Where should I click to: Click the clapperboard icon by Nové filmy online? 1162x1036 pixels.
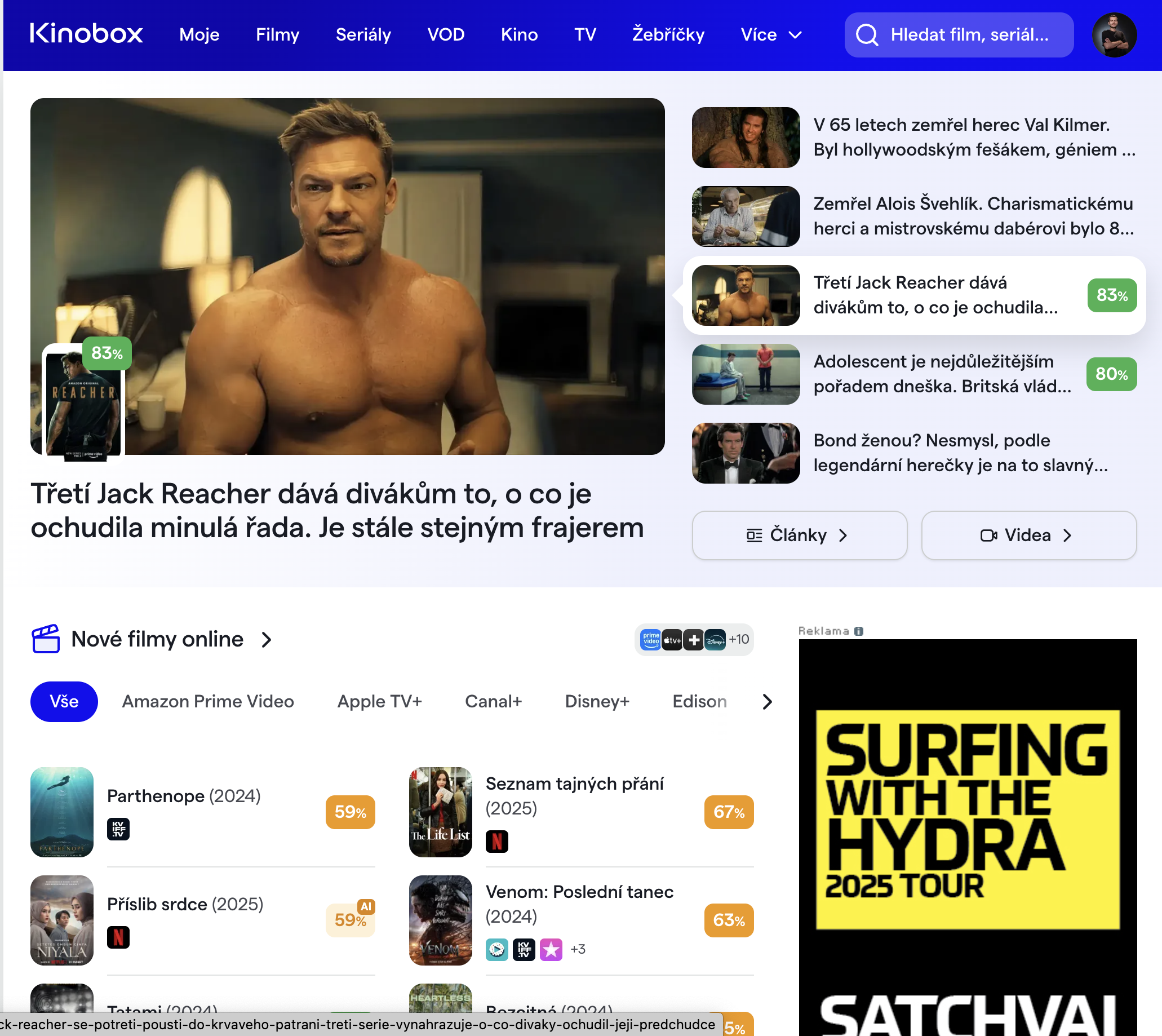(46, 639)
